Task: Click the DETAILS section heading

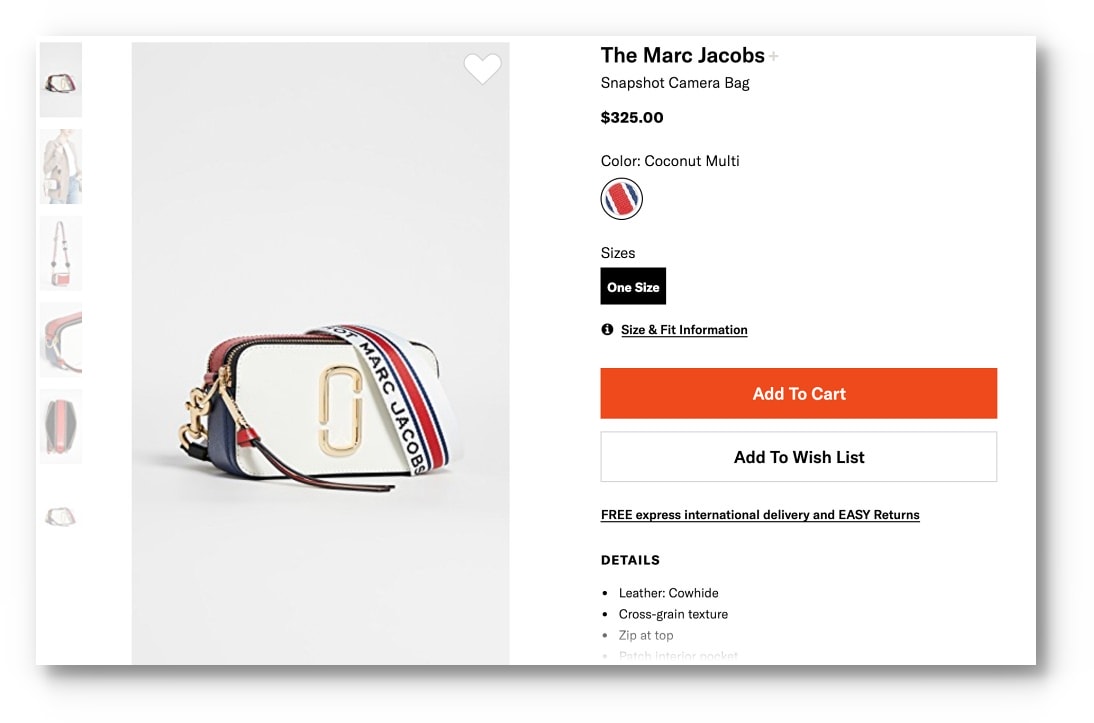Action: click(630, 560)
